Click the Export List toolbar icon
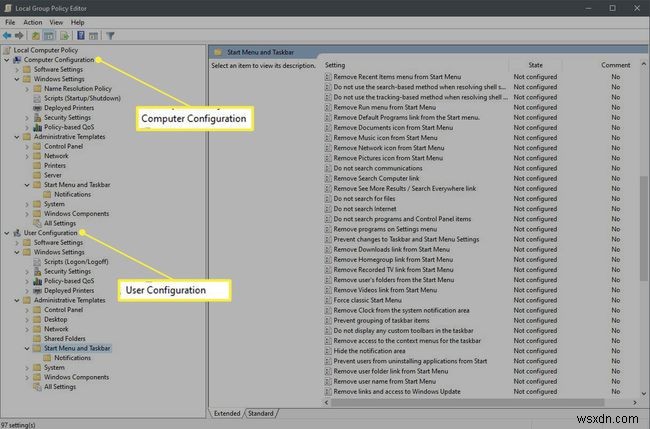Image resolution: width=650 pixels, height=429 pixels. 64,36
